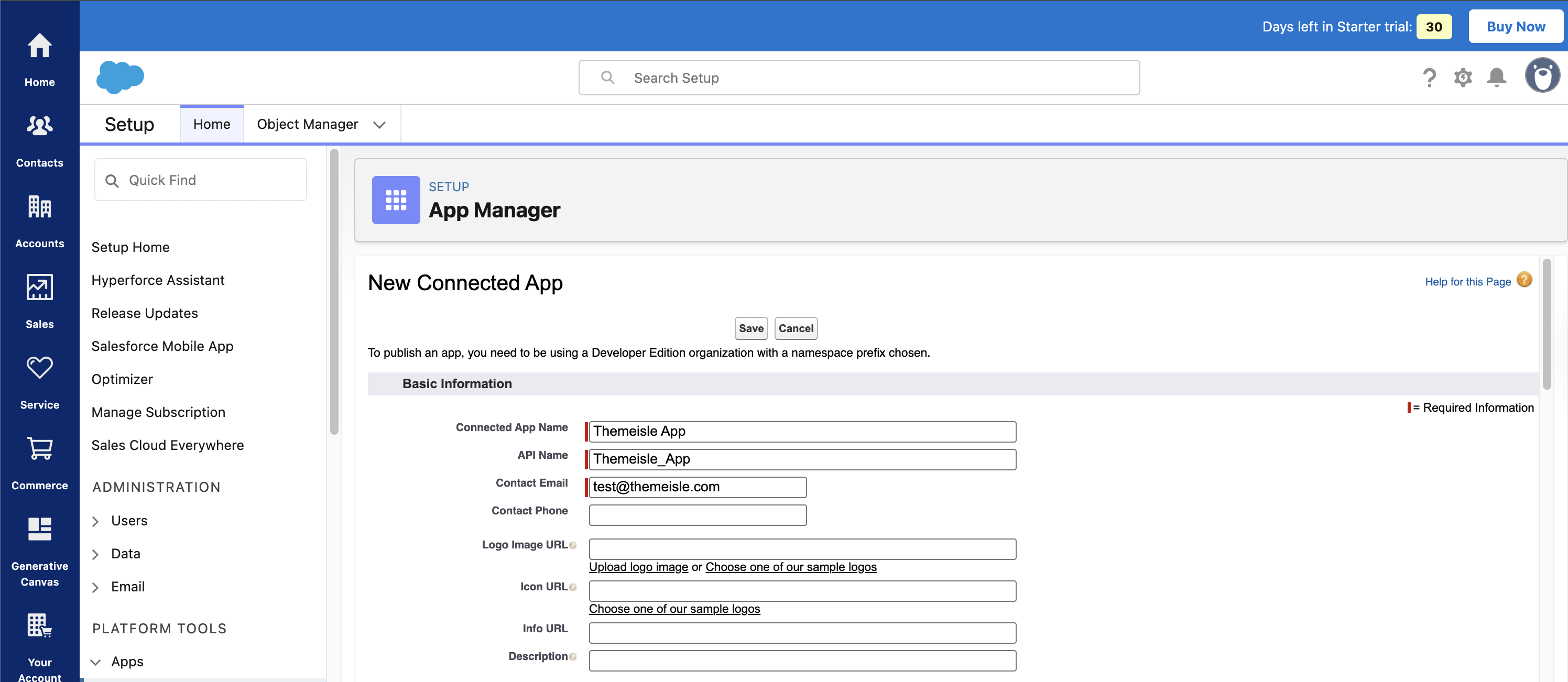
Task: Click into the Contact Phone field
Action: (697, 515)
